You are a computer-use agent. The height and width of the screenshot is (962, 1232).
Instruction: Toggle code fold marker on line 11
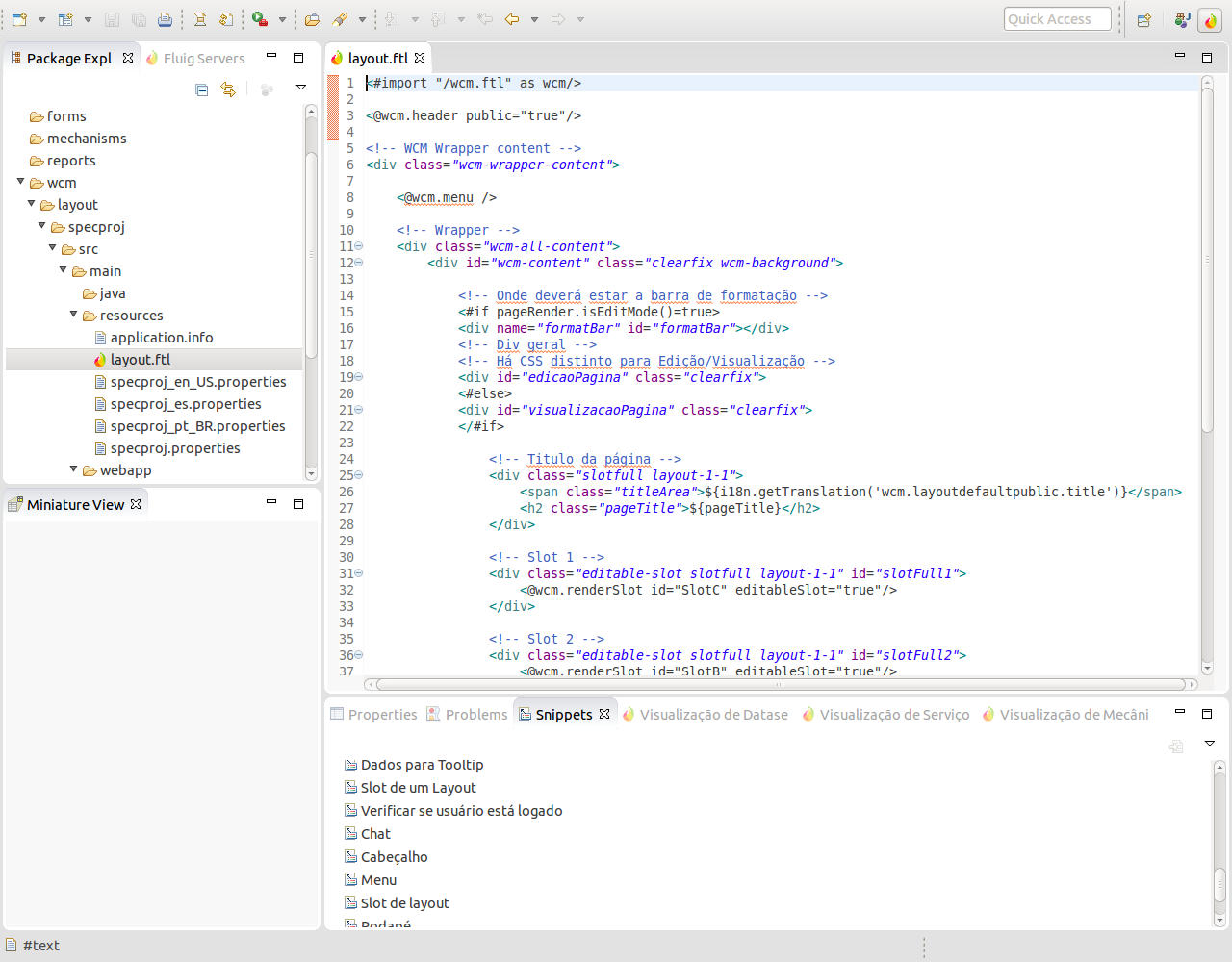359,246
